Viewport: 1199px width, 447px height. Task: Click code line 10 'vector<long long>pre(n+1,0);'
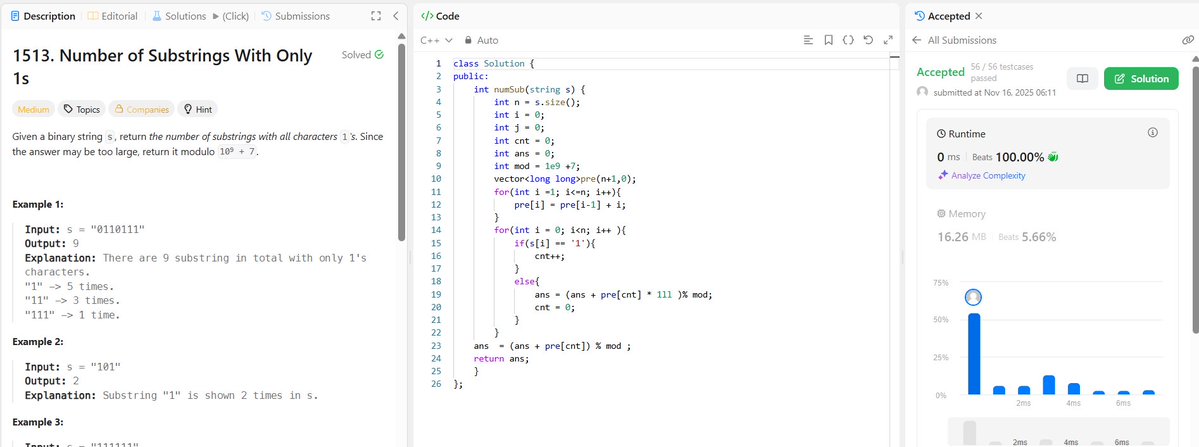[565, 179]
